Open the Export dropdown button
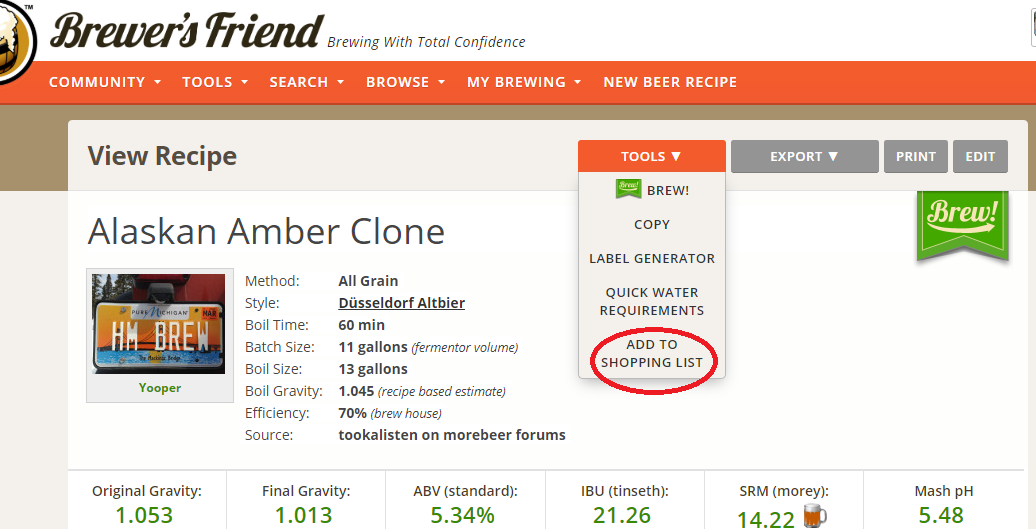 click(804, 156)
